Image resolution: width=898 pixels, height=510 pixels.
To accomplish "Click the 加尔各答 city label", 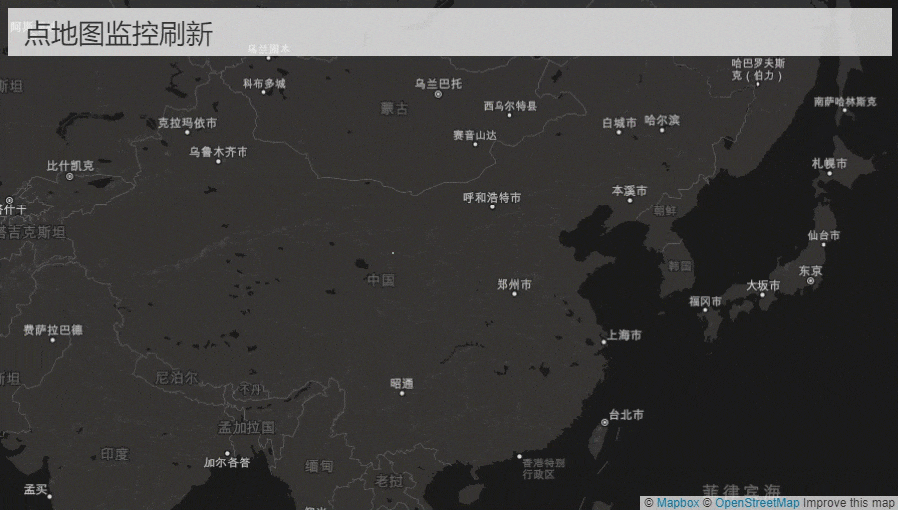I will click(x=227, y=462).
